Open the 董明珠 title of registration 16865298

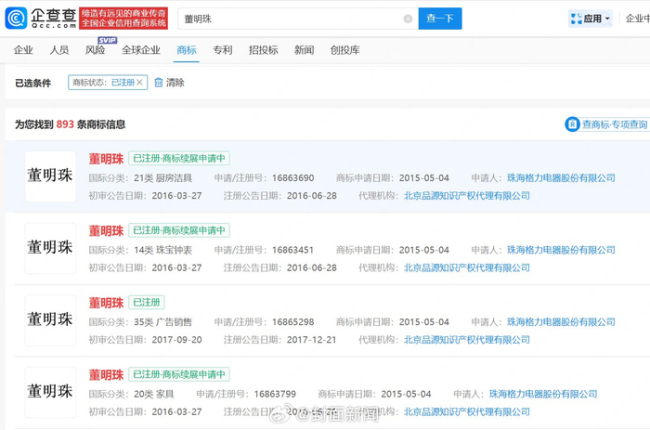pyautogui.click(x=106, y=303)
